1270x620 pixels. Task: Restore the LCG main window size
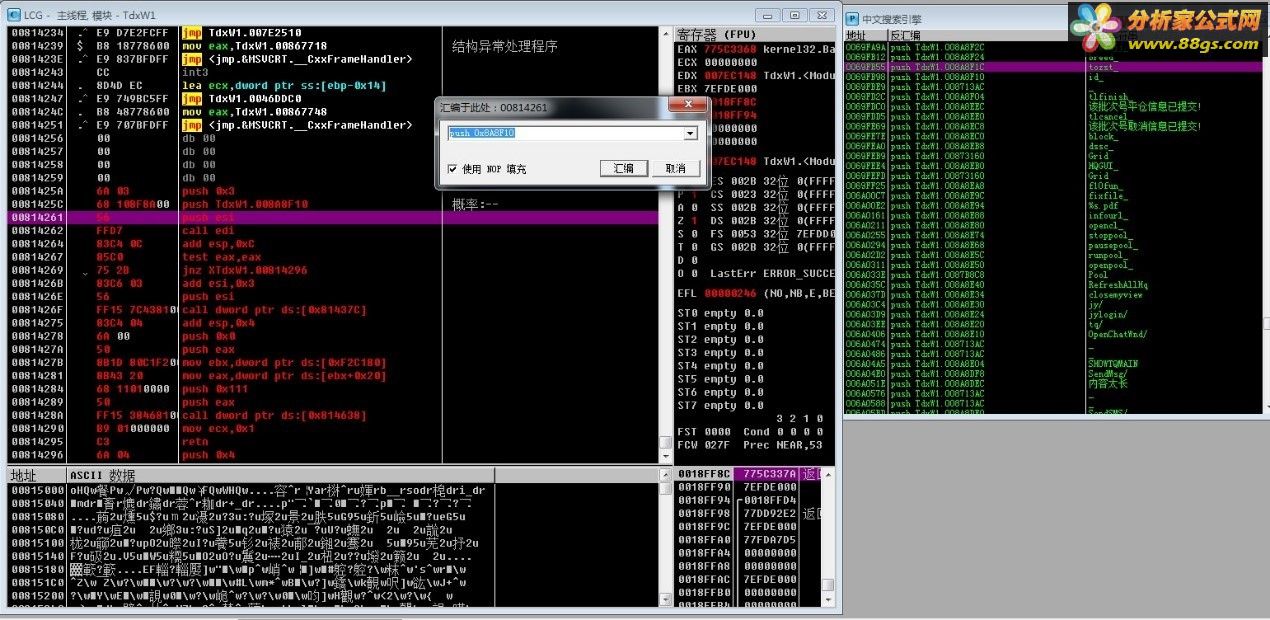point(795,15)
